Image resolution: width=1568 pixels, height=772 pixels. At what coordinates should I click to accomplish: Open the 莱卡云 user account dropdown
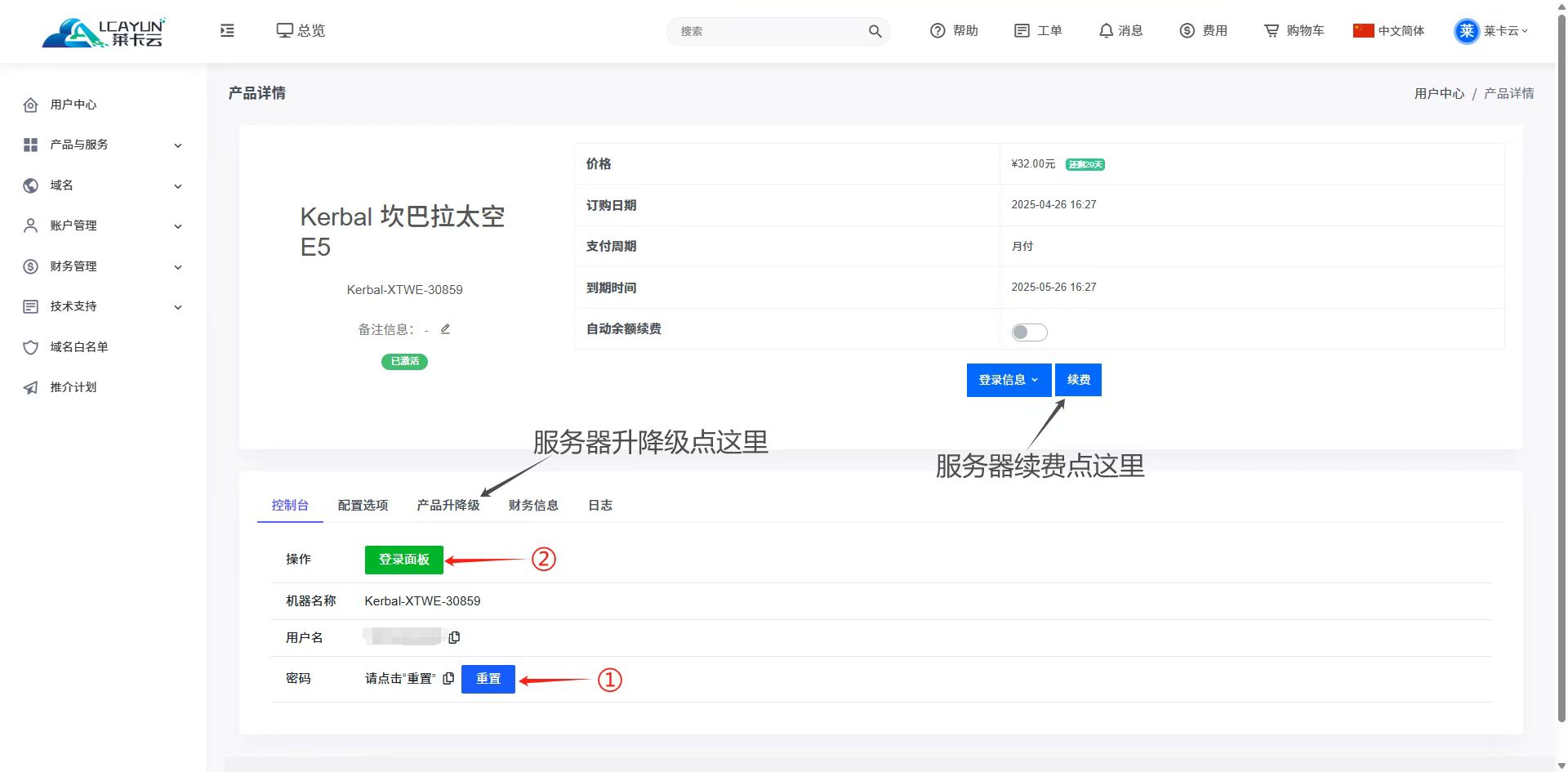point(1490,31)
